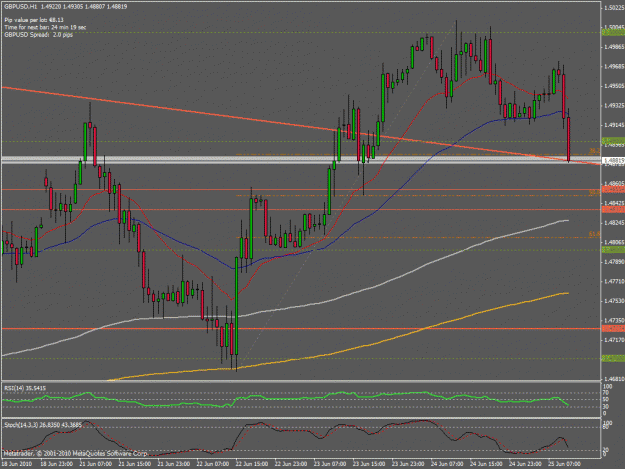Click the Fibonacci 50.0 level label
Image resolution: width=625 pixels, height=469 pixels.
point(594,192)
